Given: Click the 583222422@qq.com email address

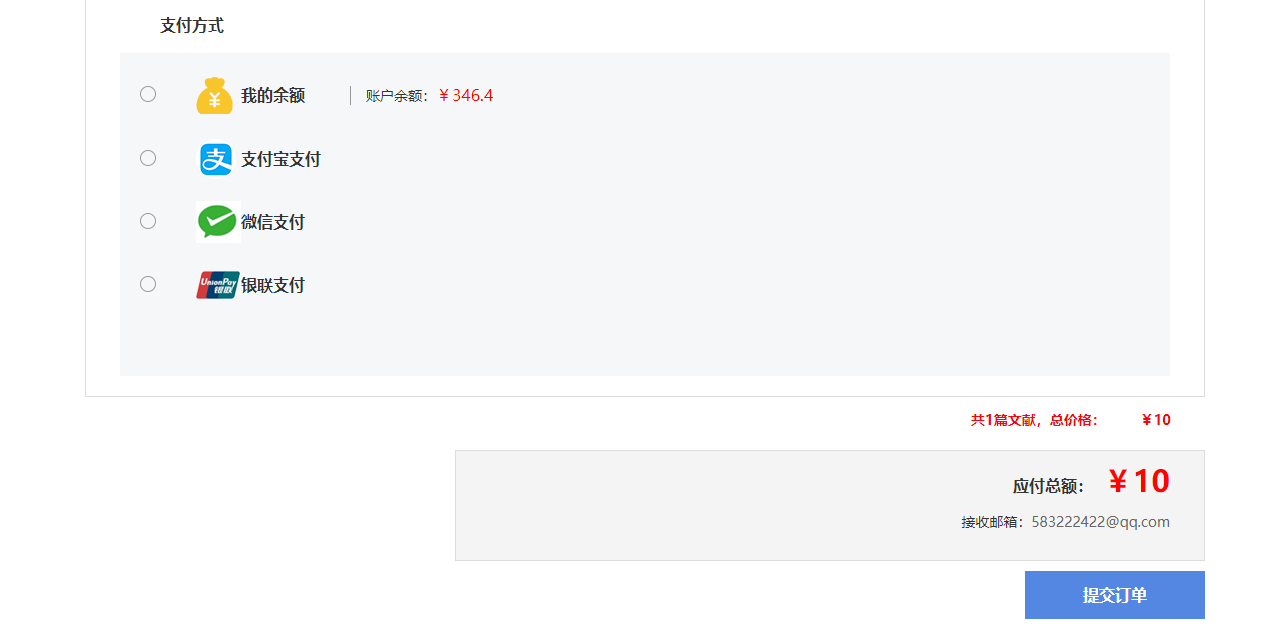Looking at the screenshot, I should (x=1101, y=522).
